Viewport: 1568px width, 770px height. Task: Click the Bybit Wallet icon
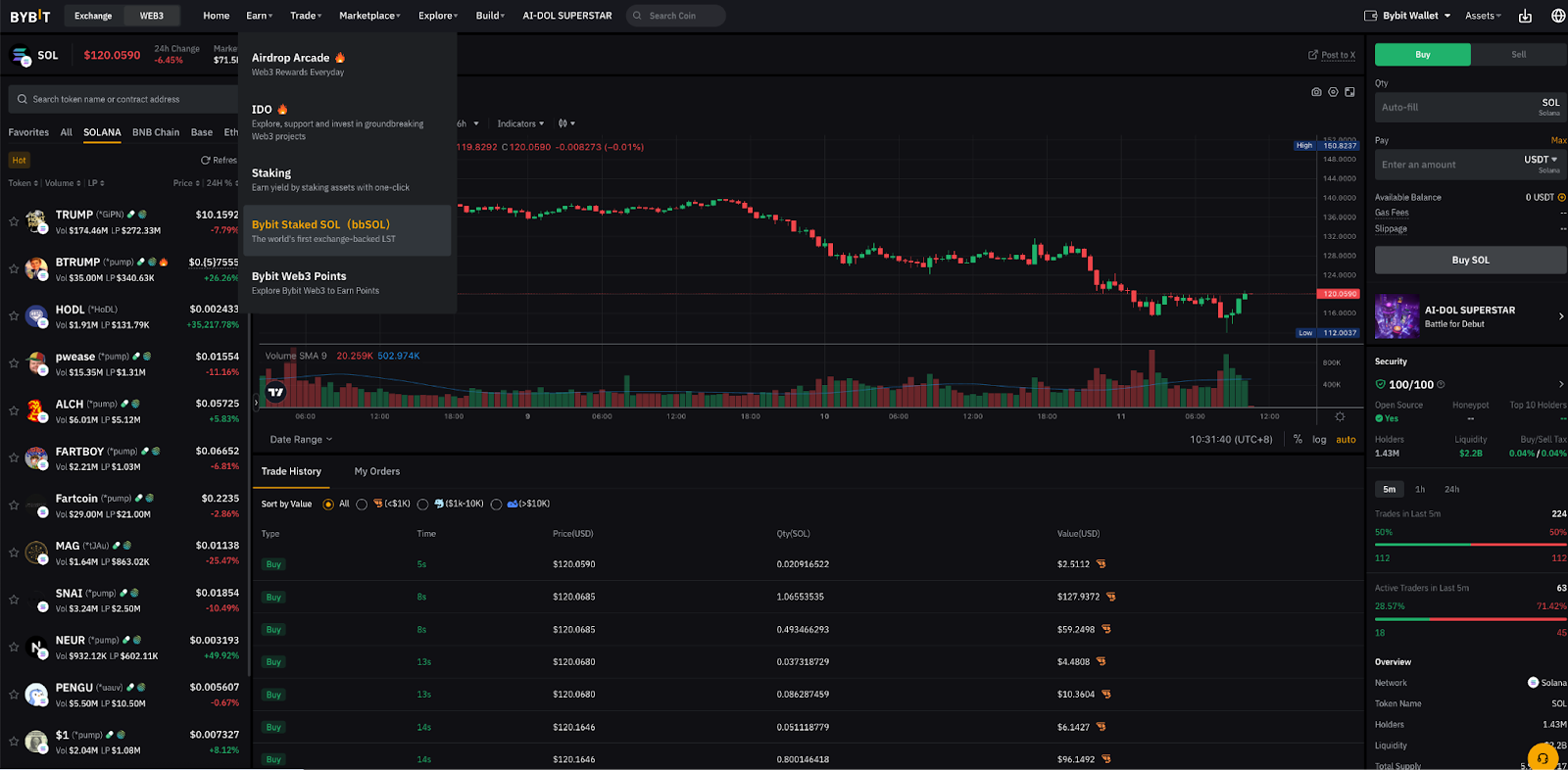pos(1371,16)
